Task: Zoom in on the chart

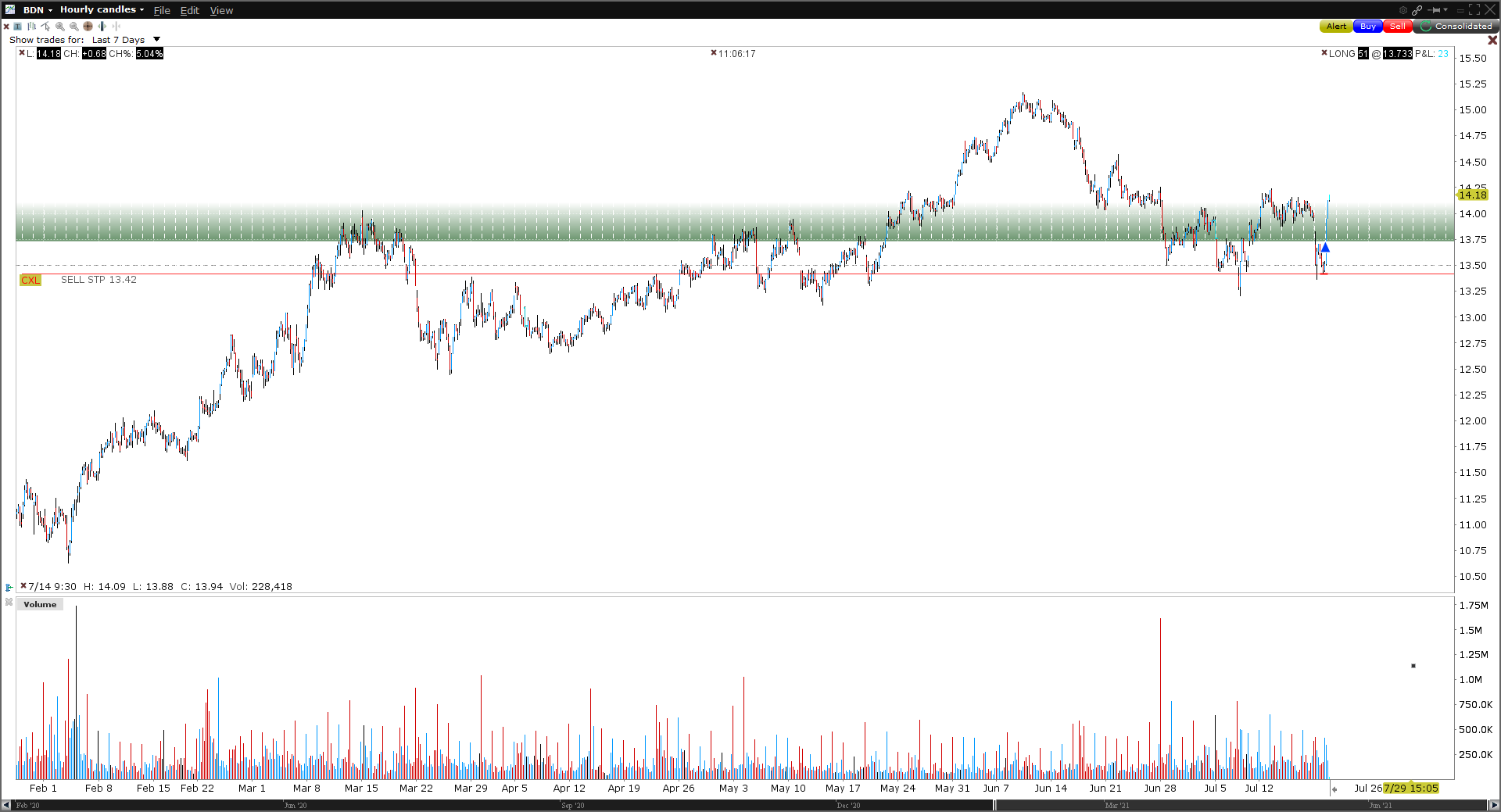Action: click(x=60, y=27)
